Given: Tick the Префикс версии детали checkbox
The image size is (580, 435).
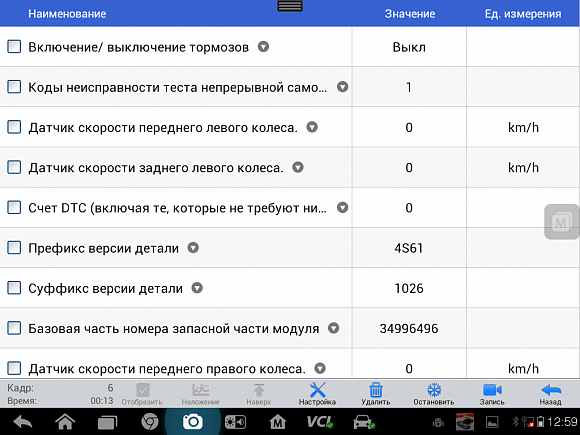Looking at the screenshot, I should tap(14, 248).
